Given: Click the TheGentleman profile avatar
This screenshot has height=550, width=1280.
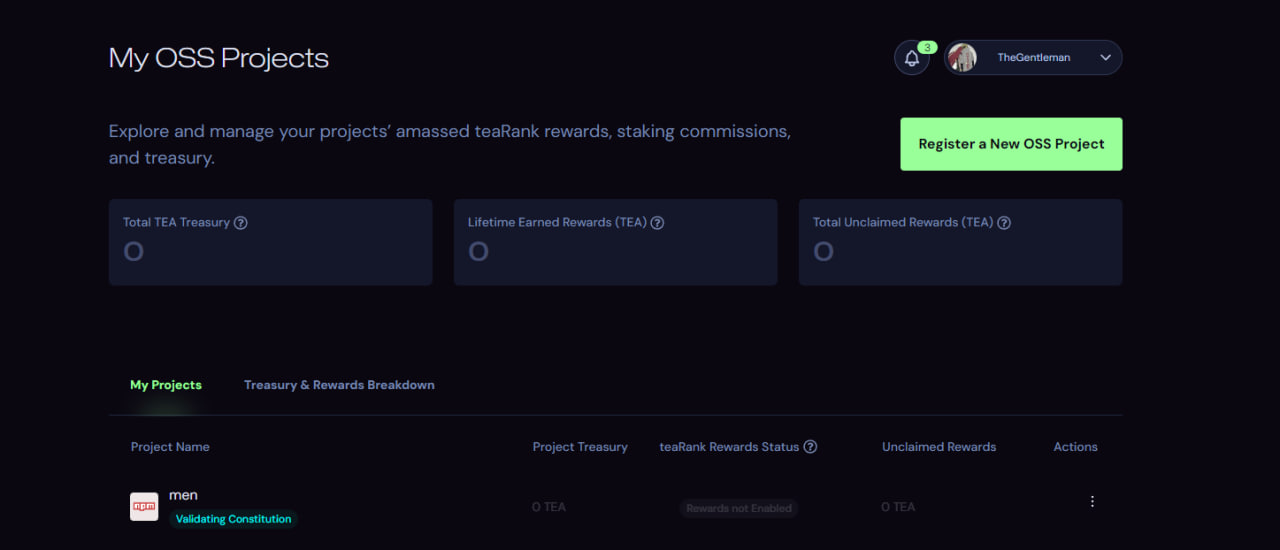Looking at the screenshot, I should (x=962, y=58).
